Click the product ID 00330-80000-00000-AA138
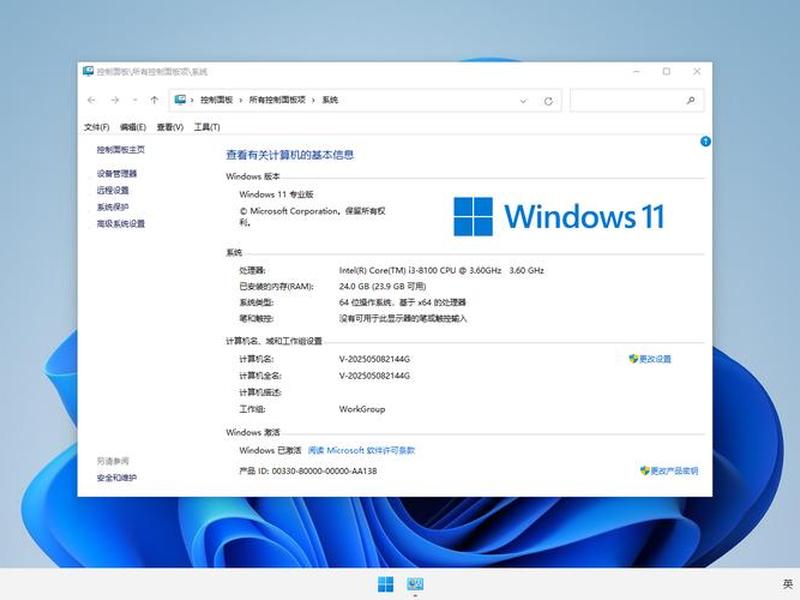Image resolution: width=800 pixels, height=600 pixels. pos(324,471)
